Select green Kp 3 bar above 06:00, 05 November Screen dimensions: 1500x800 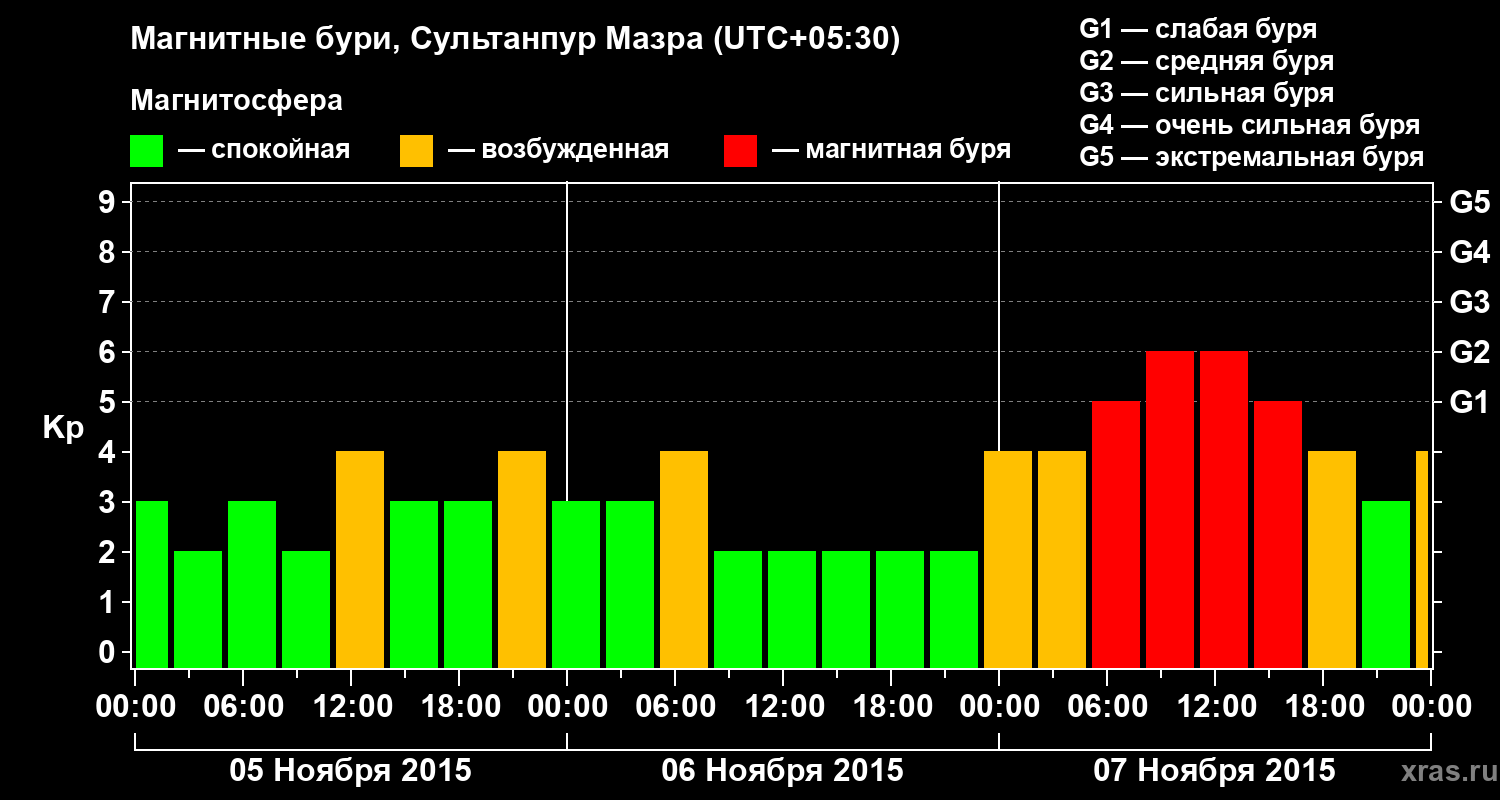pos(252,585)
